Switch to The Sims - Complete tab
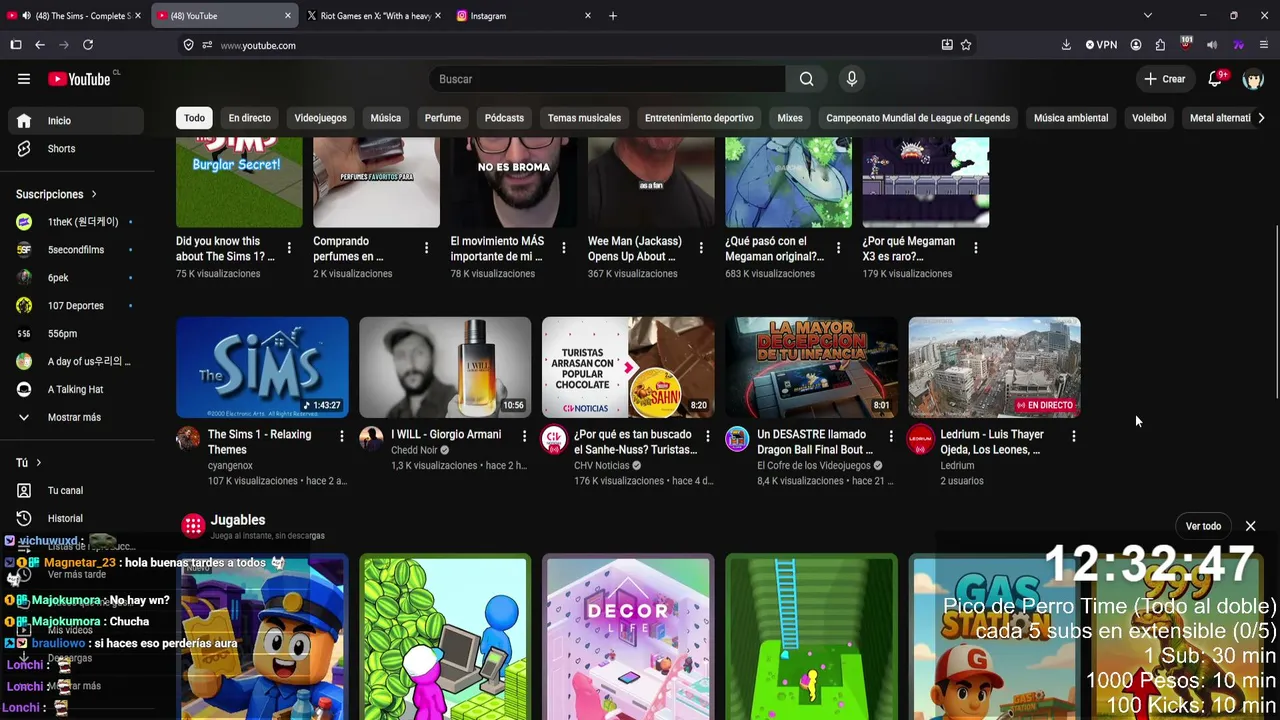This screenshot has width=1280, height=720. point(75,16)
